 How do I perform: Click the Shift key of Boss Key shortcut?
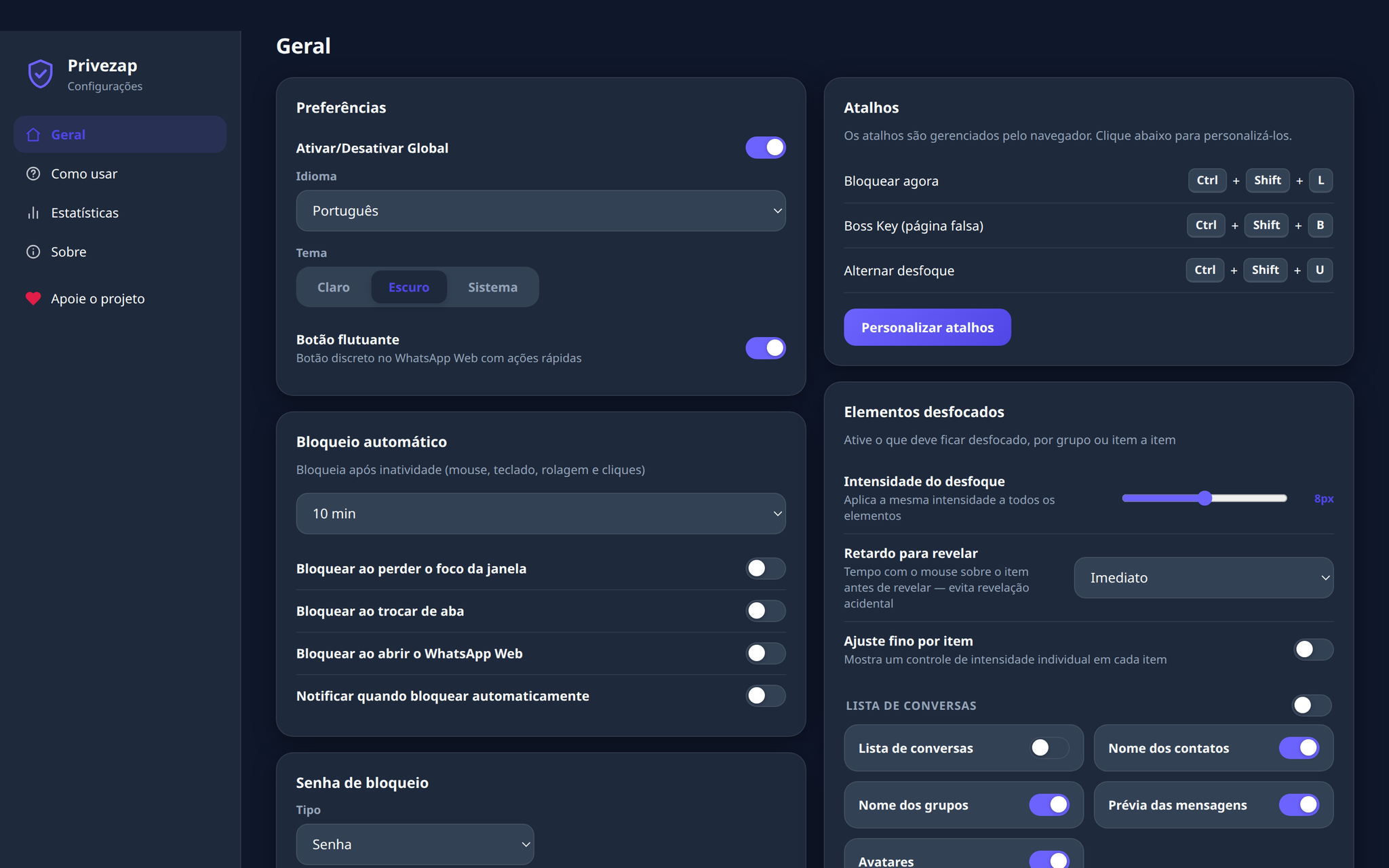coord(1266,225)
